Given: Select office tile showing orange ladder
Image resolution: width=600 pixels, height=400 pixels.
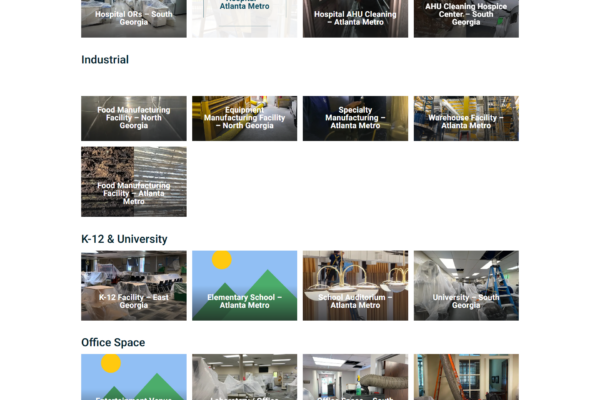Looking at the screenshot, I should [466, 377].
